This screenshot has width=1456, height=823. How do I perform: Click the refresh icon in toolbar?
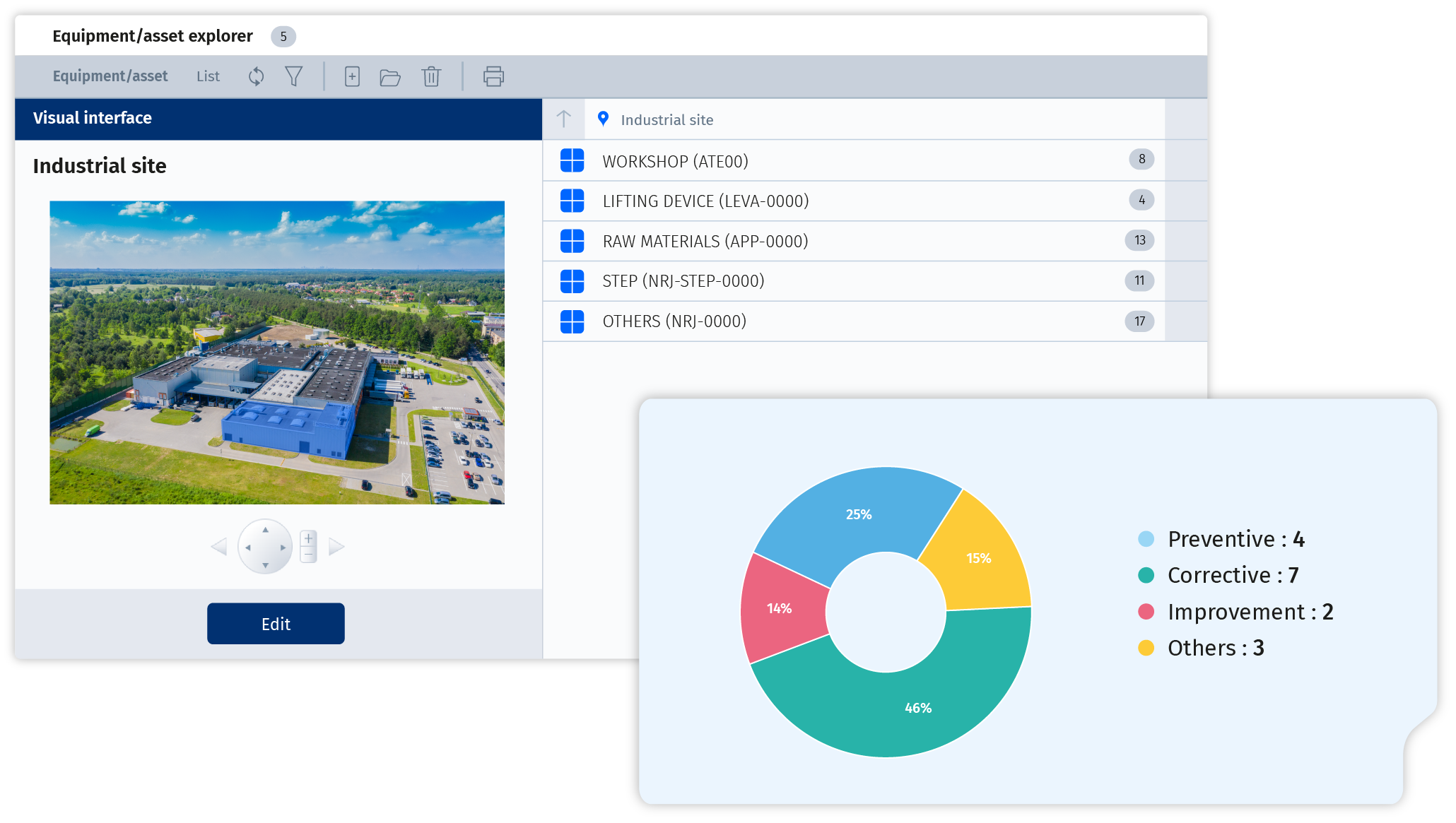click(x=257, y=76)
